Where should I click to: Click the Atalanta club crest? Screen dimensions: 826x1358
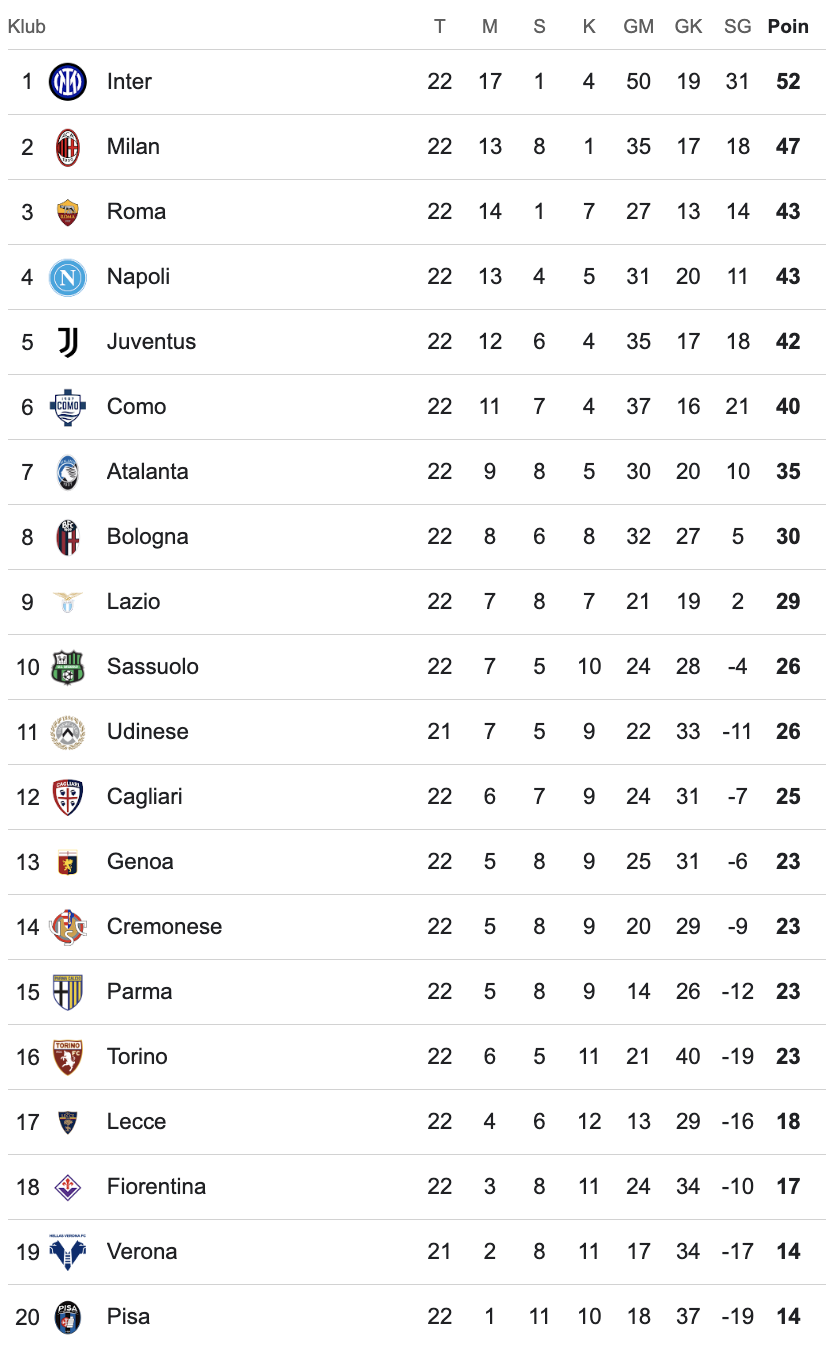(x=68, y=472)
